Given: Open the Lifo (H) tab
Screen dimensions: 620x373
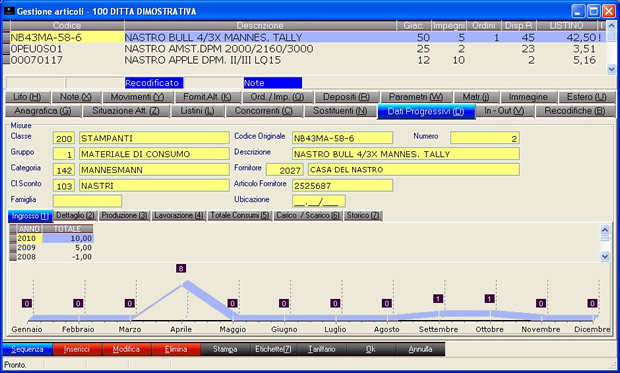Looking at the screenshot, I should [27, 97].
